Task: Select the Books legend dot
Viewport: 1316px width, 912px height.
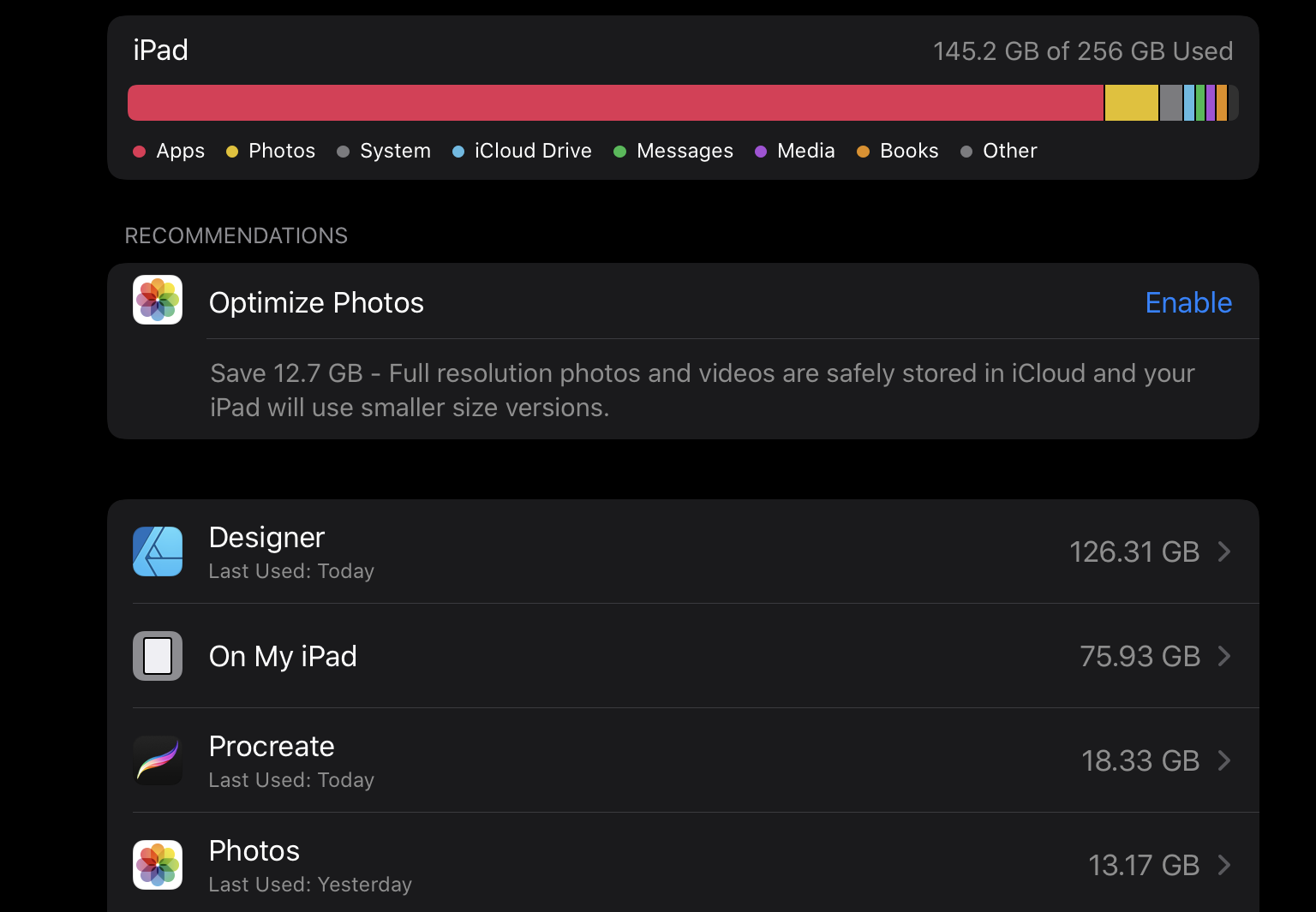Action: [x=864, y=152]
